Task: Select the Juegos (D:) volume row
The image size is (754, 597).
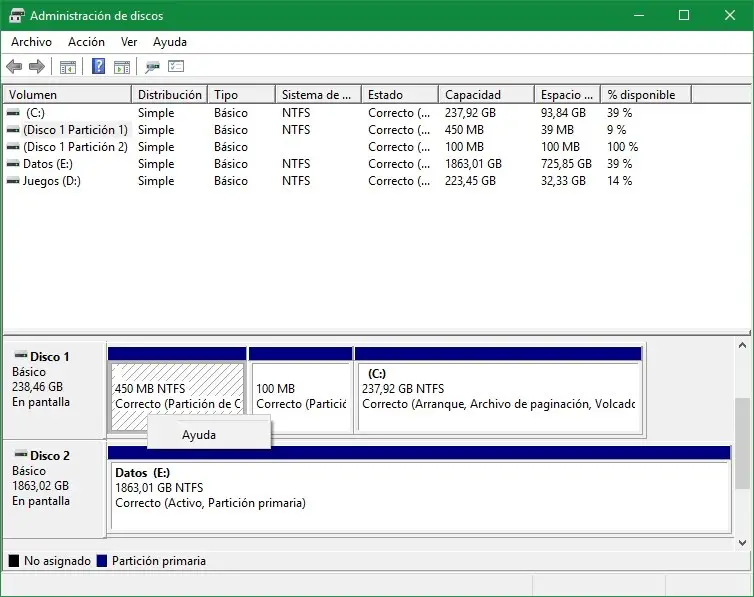Action: tap(52, 181)
